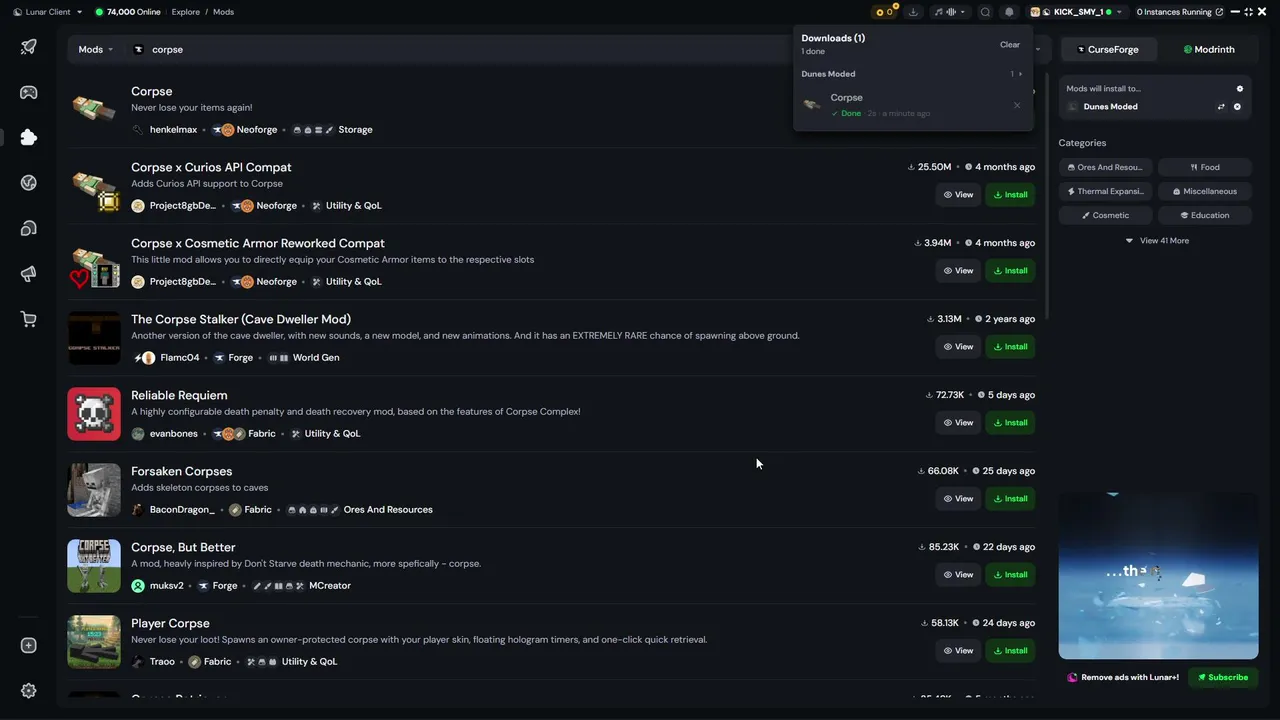Install Corpse x Cosmetic Armor Reworked Compat
The width and height of the screenshot is (1280, 720).
pyautogui.click(x=1010, y=271)
